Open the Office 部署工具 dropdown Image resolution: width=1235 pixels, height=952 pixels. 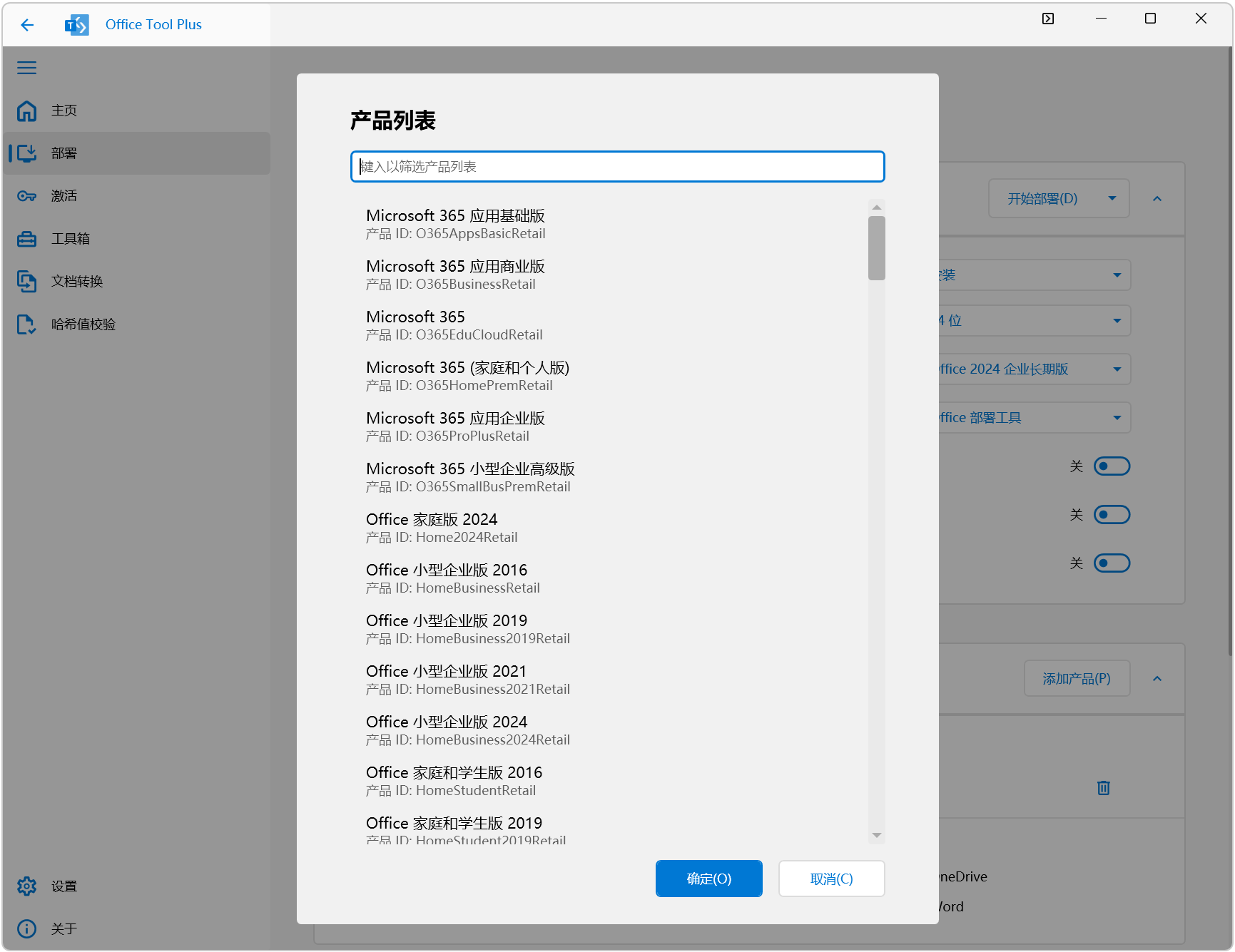[x=1035, y=418]
